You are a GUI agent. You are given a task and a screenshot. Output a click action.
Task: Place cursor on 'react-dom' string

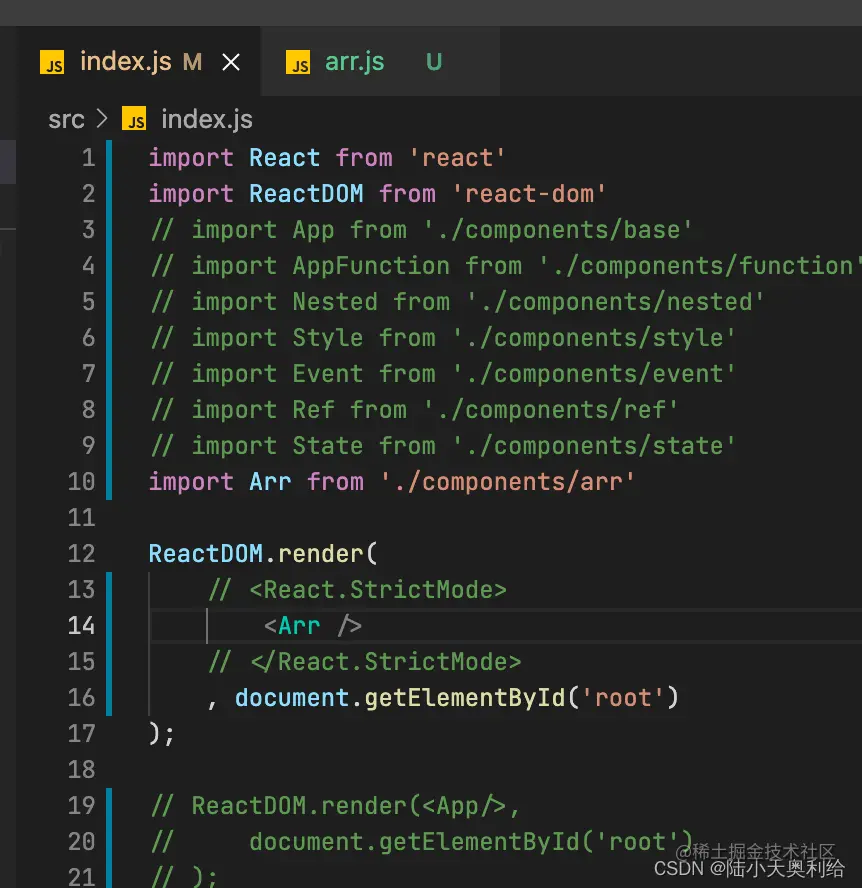point(529,194)
